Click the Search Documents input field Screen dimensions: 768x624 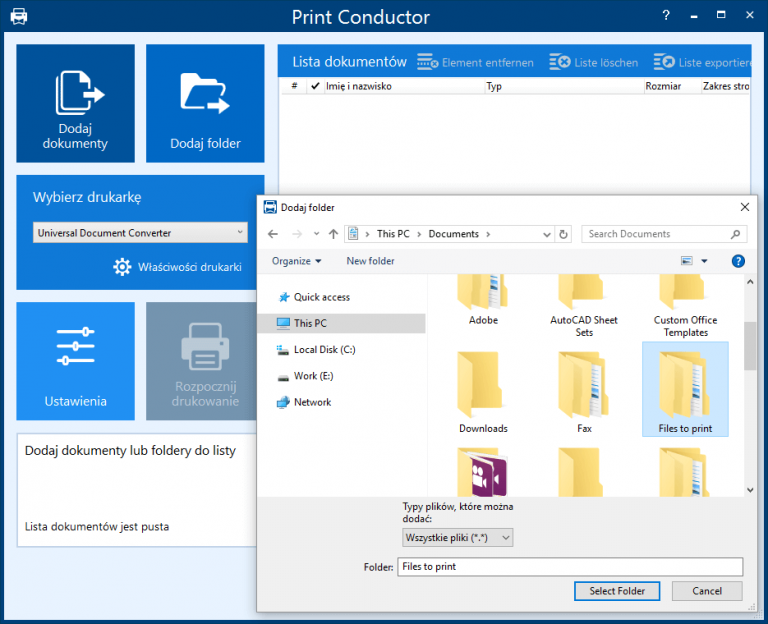point(655,234)
